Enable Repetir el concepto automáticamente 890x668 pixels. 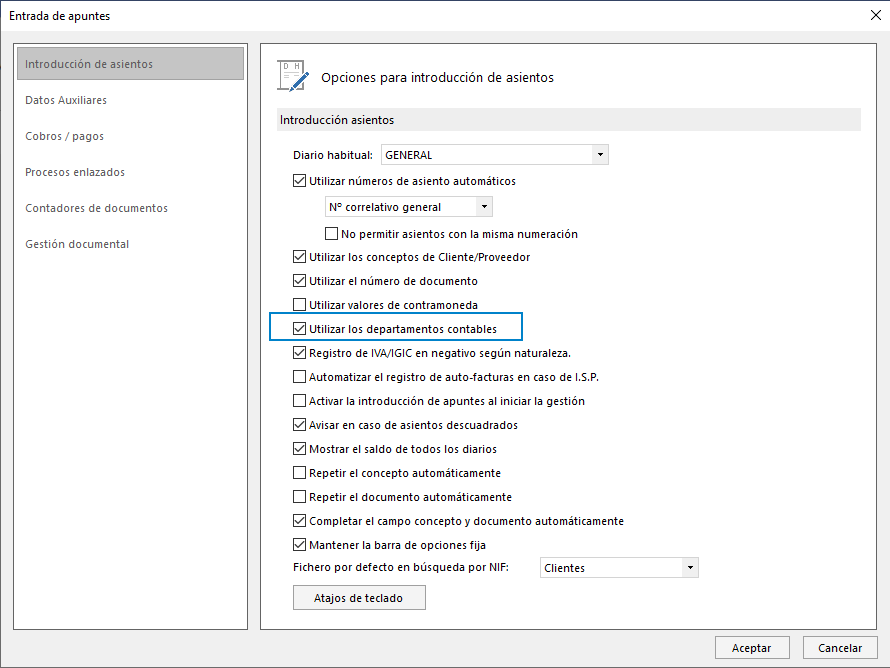pos(299,473)
